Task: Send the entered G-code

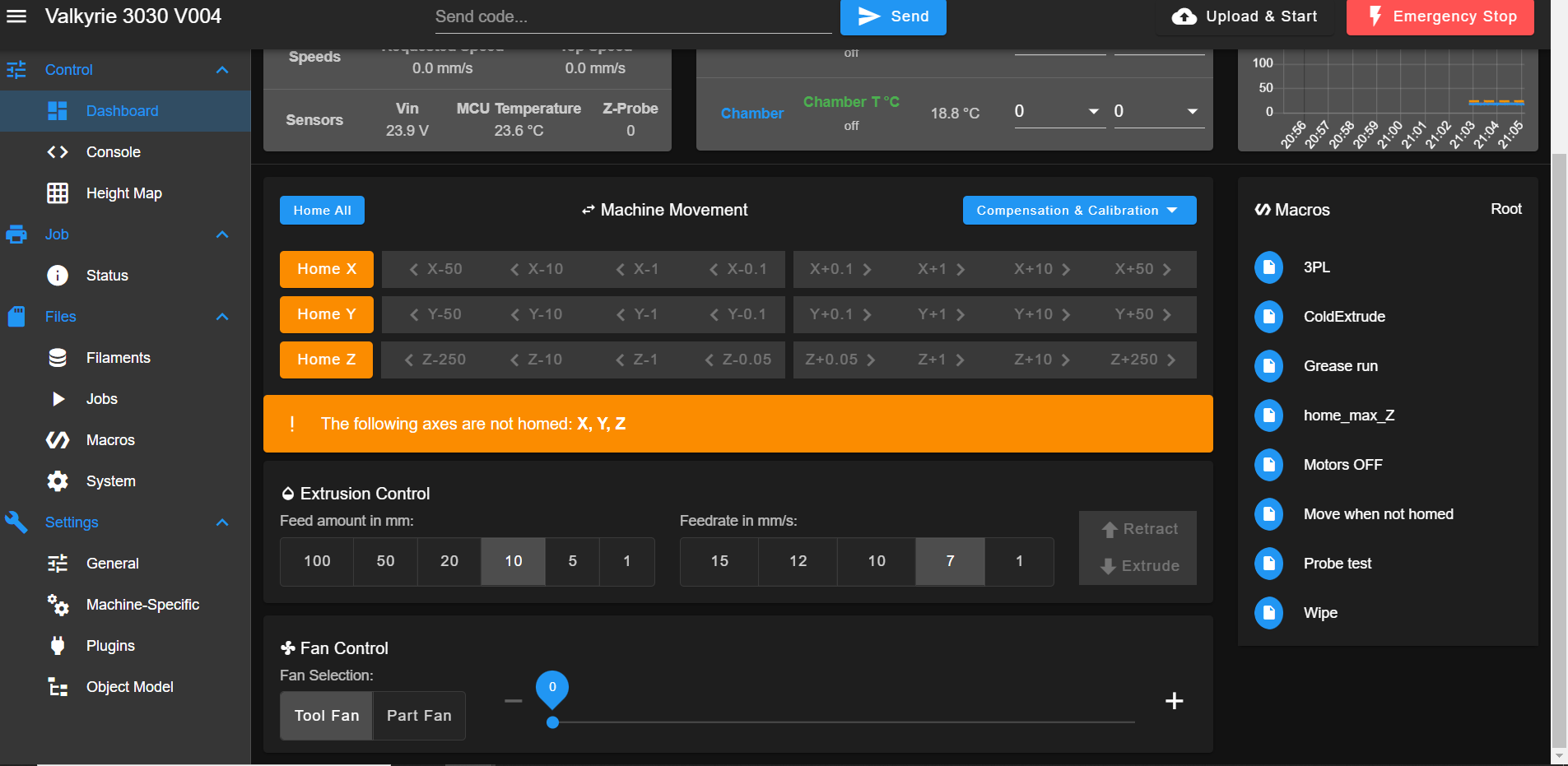Action: [x=893, y=16]
